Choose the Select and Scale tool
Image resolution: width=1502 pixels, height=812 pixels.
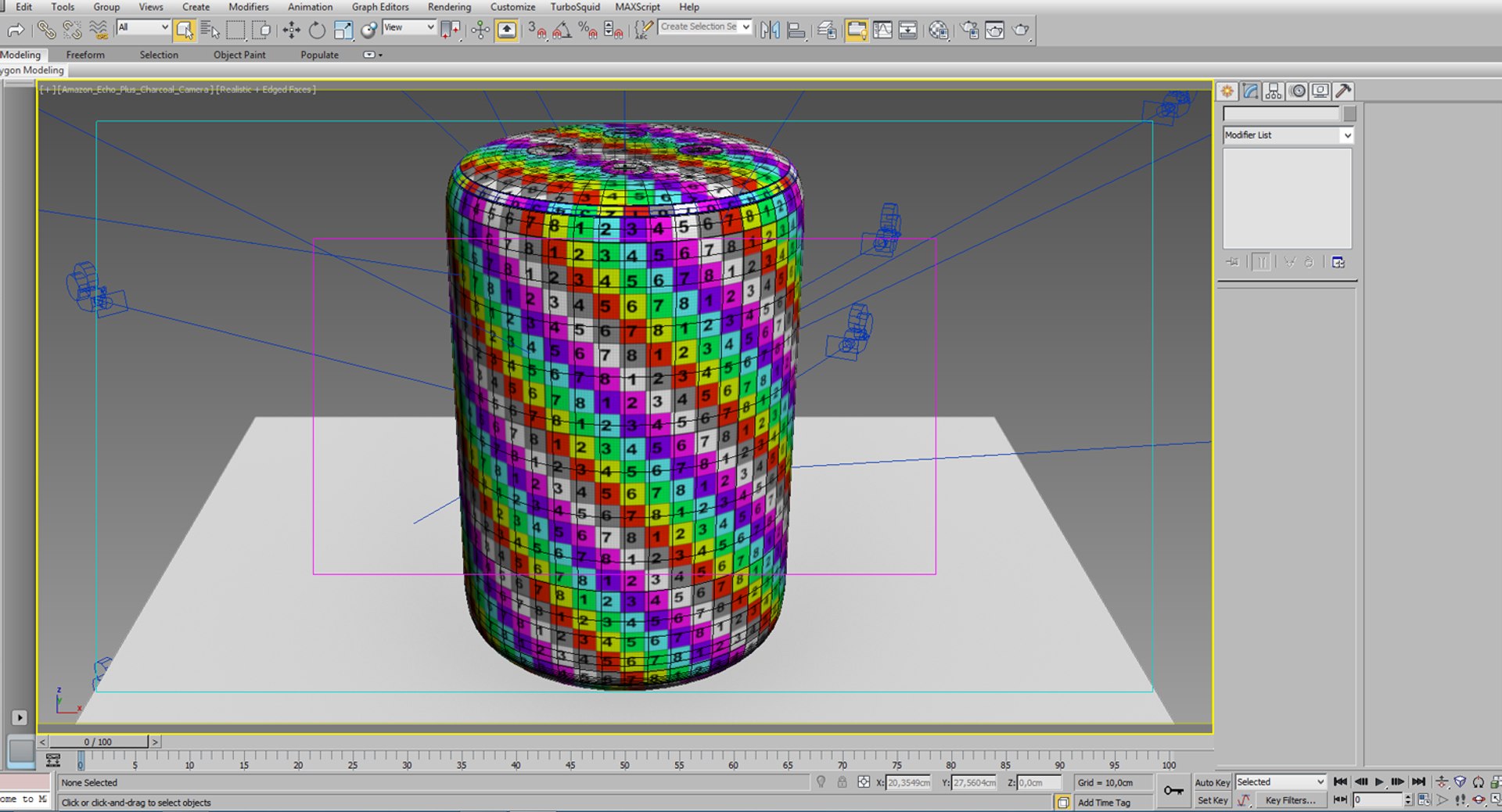pyautogui.click(x=343, y=30)
